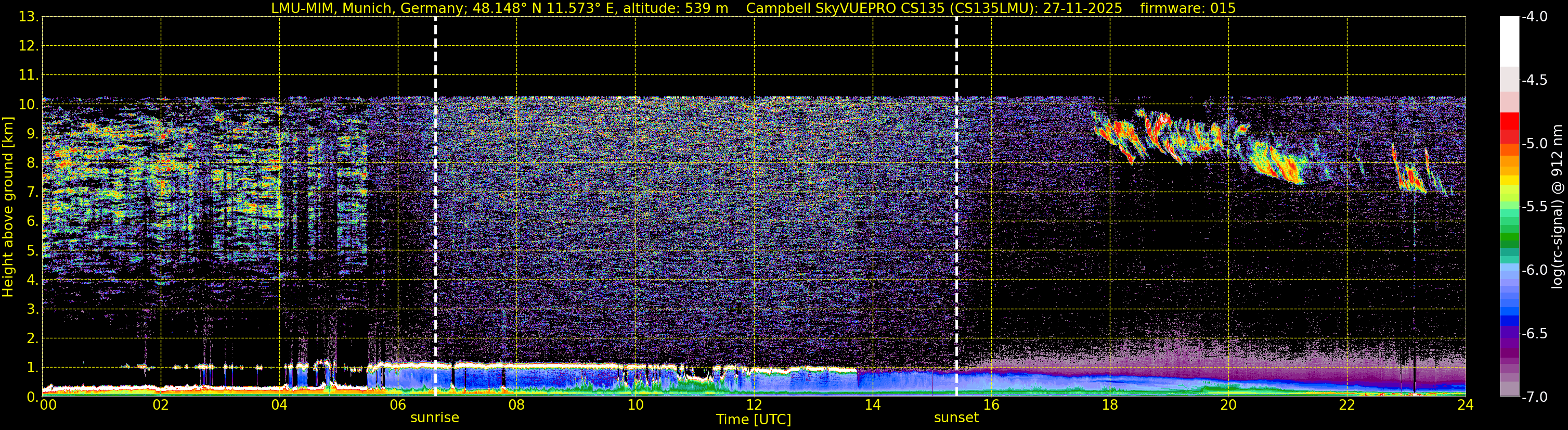
Task: Click the '02' time tick label
Action: [161, 405]
